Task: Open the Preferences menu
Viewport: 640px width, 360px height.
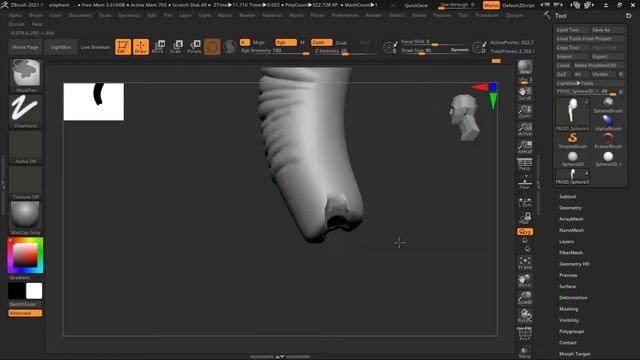Action: click(x=344, y=15)
